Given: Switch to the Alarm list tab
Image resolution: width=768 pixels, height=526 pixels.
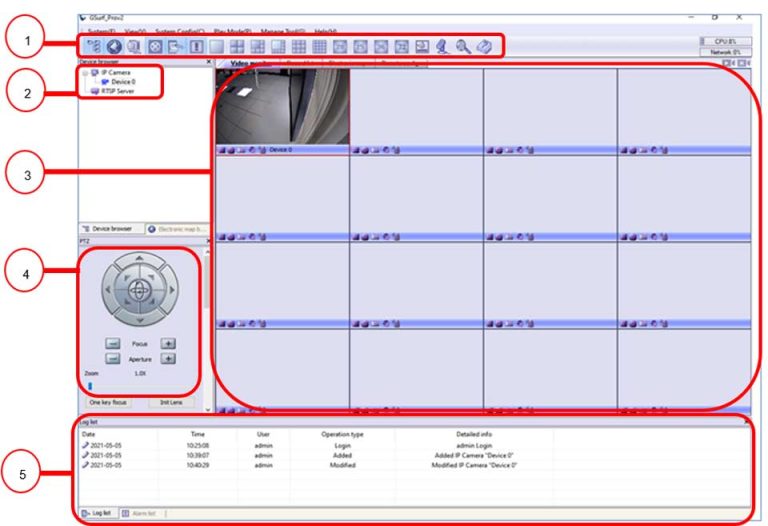Looking at the screenshot, I should point(140,513).
